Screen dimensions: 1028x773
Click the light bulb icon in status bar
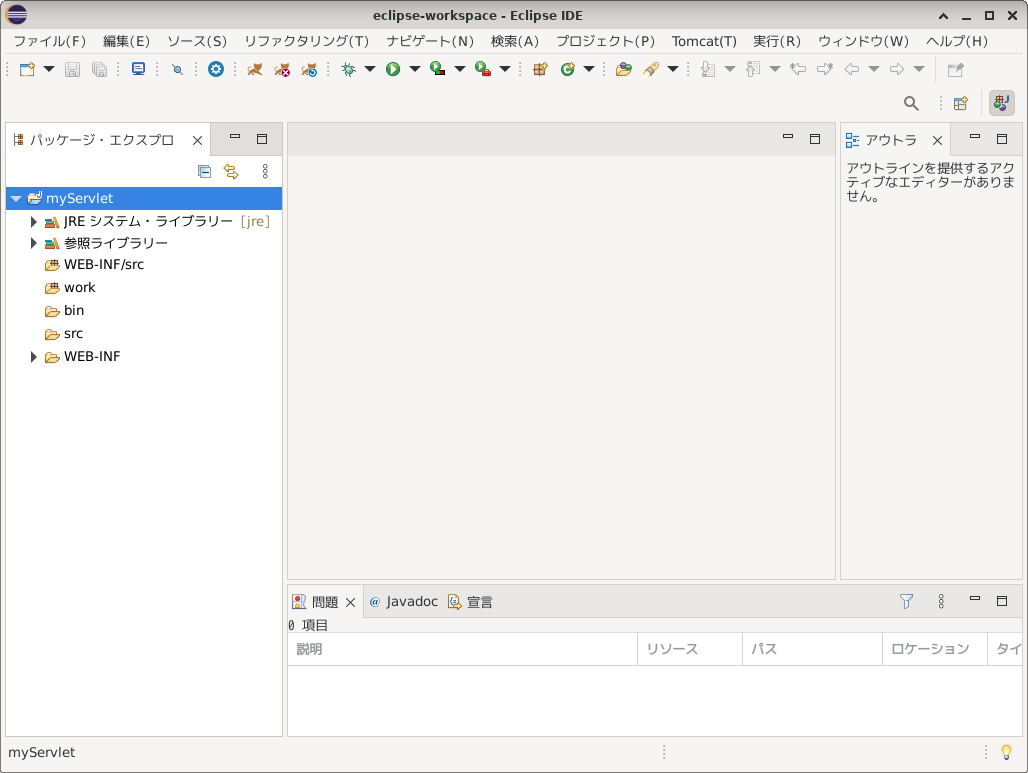click(1006, 752)
